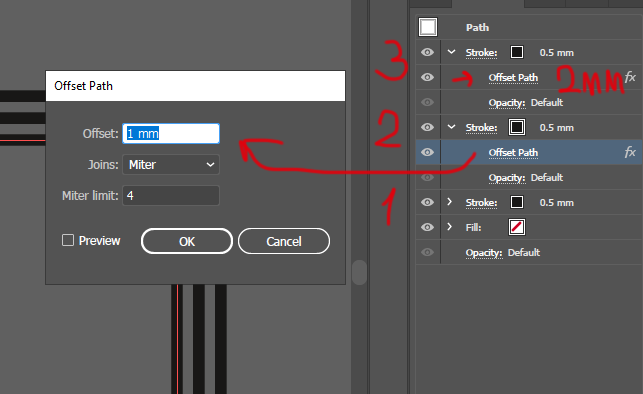
Task: Expand the collapsed Stroke row chevron
Action: 449,202
